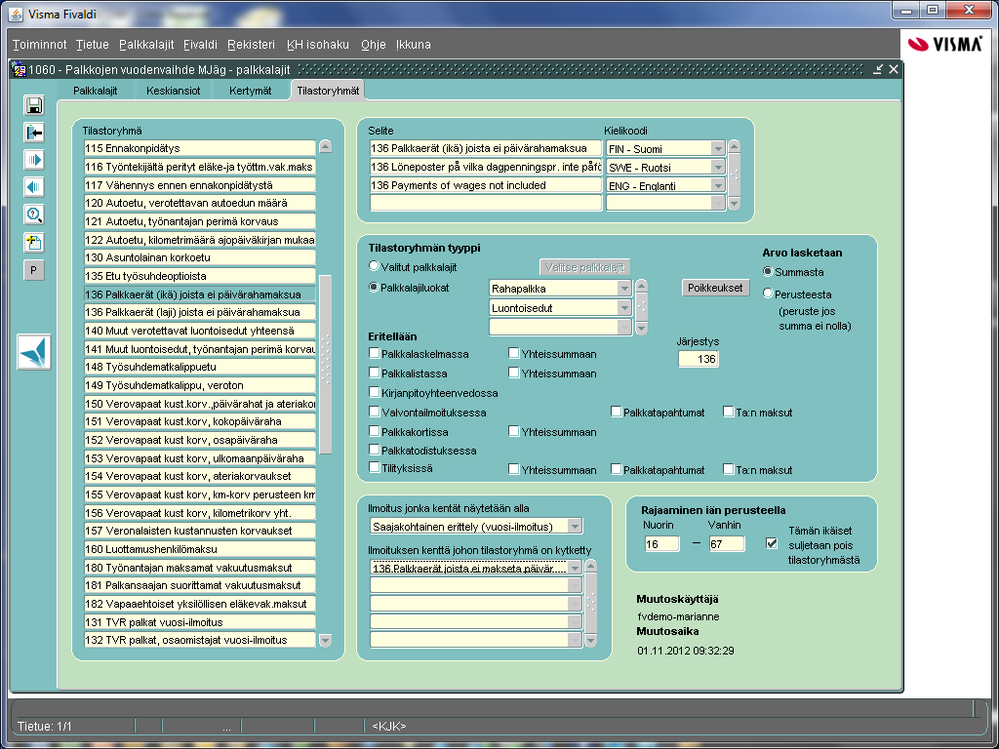This screenshot has width=999, height=749.
Task: Open the Ohje menu
Action: (373, 45)
